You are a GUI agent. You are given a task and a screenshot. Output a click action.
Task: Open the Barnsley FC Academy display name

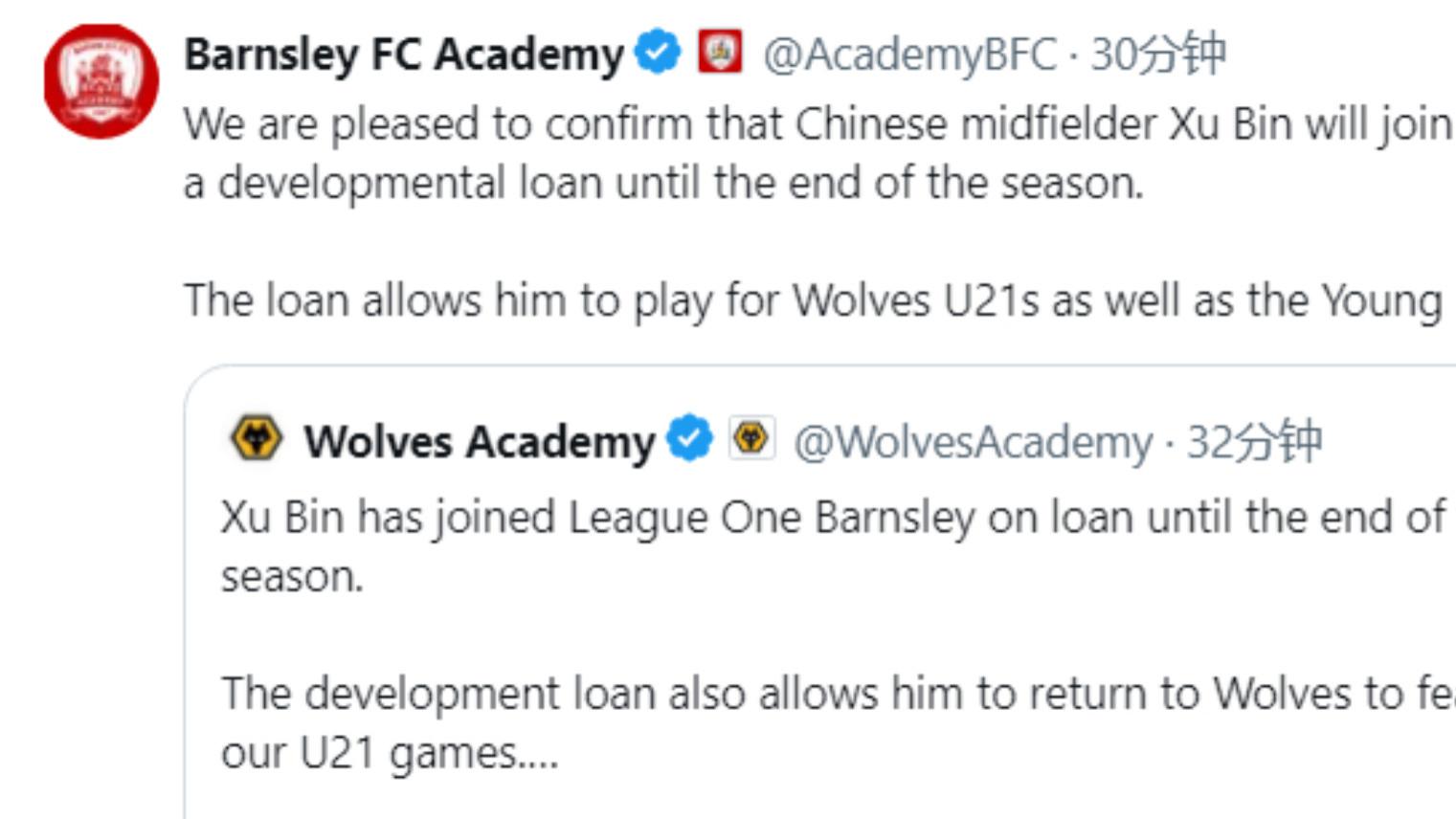(403, 55)
